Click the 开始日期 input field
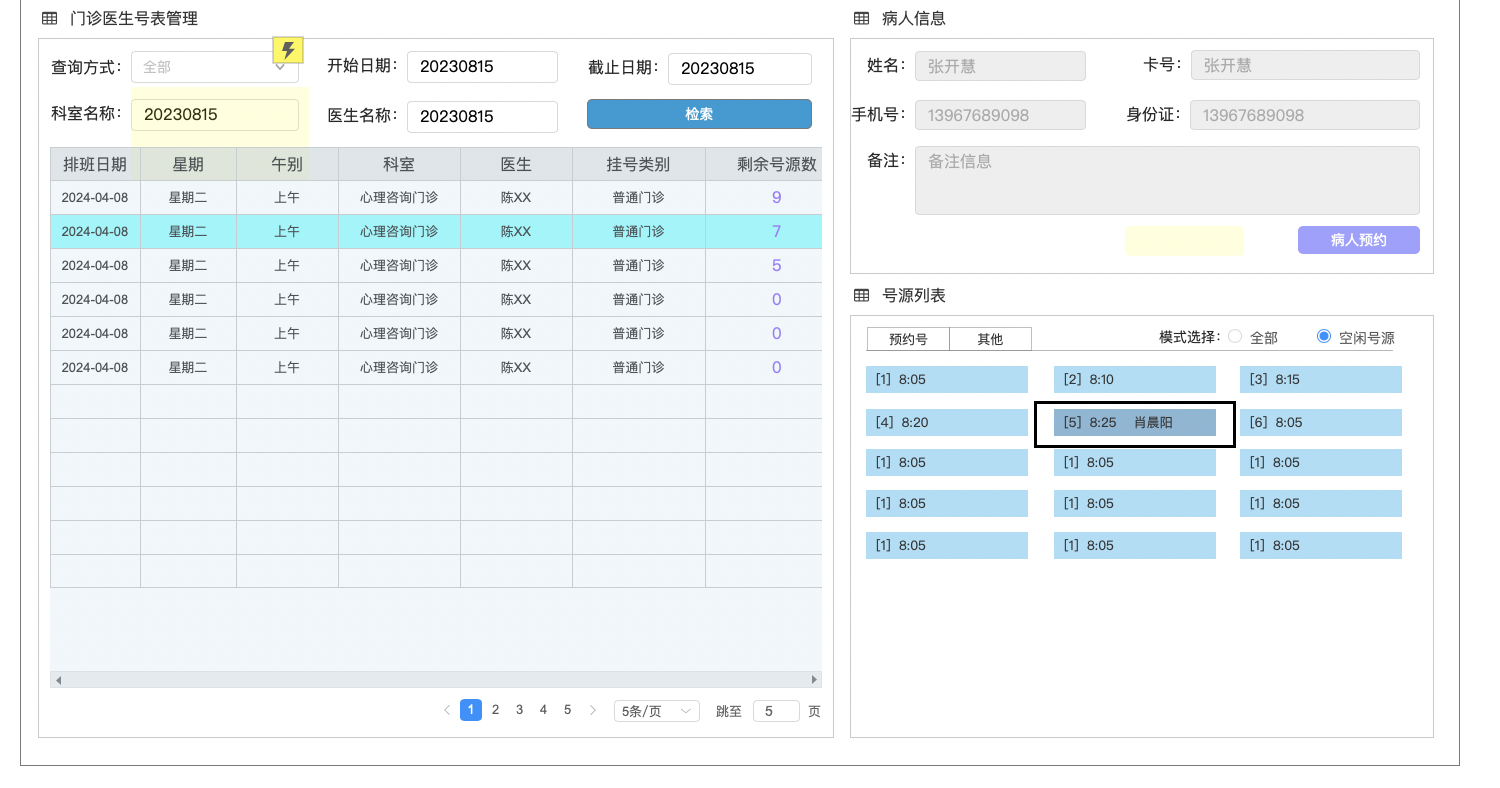The width and height of the screenshot is (1500, 788). click(482, 67)
